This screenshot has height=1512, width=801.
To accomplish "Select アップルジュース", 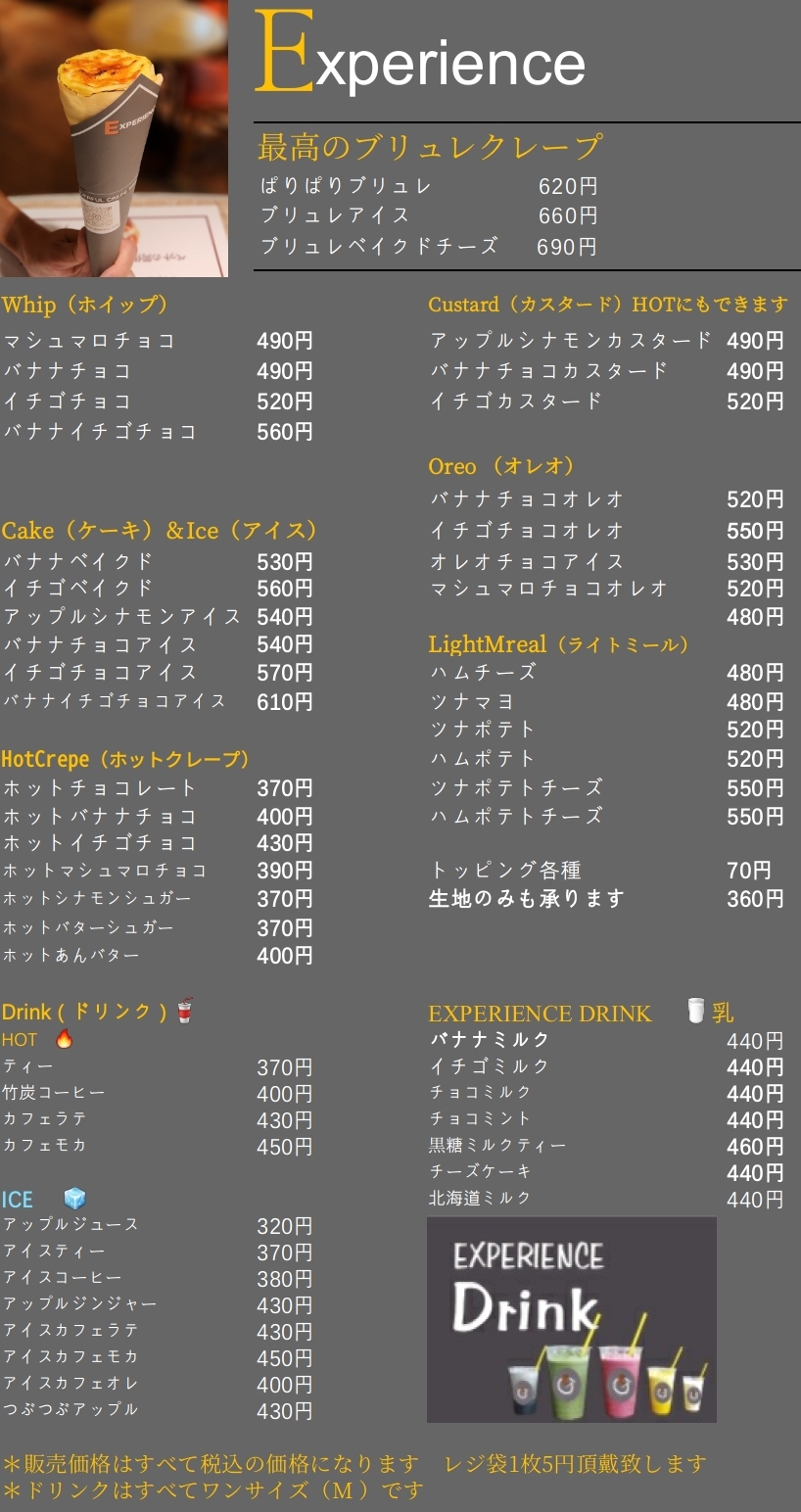I will 71,1224.
